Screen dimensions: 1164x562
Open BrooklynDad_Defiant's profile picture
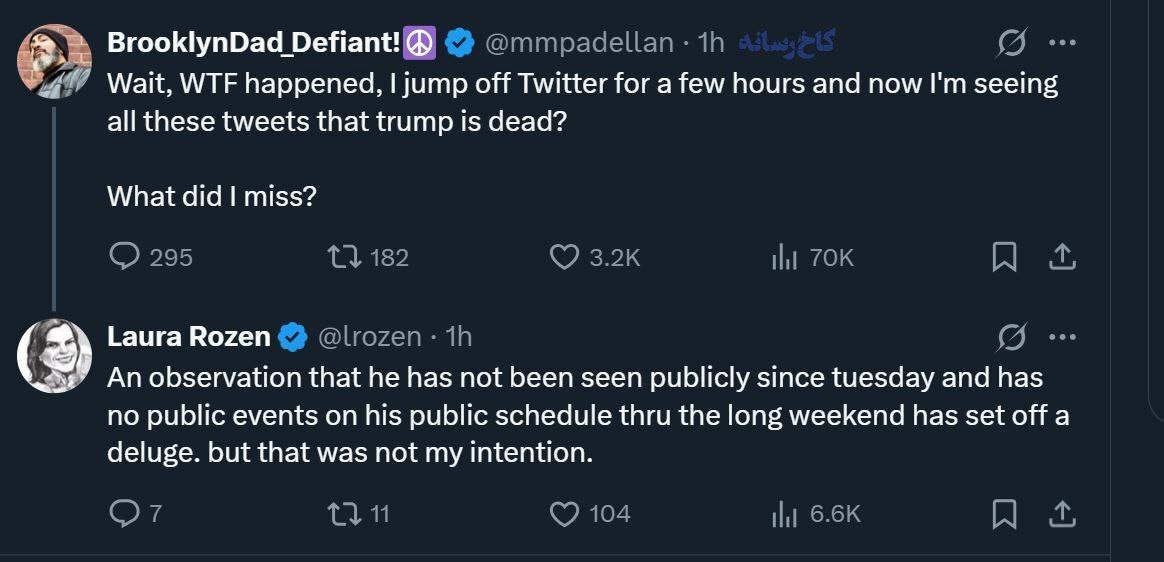55,61
